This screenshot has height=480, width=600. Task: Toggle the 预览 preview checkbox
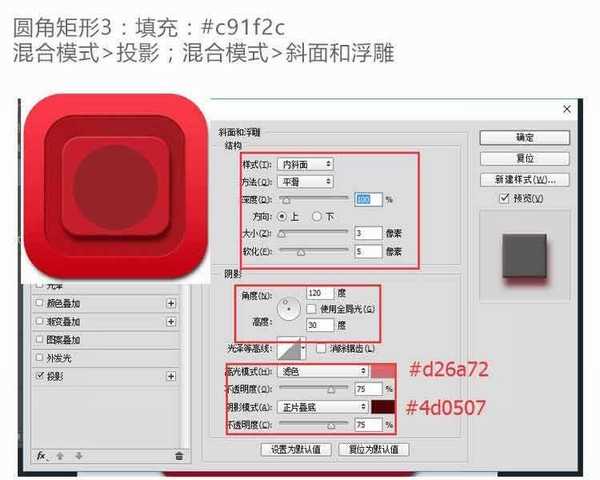coord(505,199)
